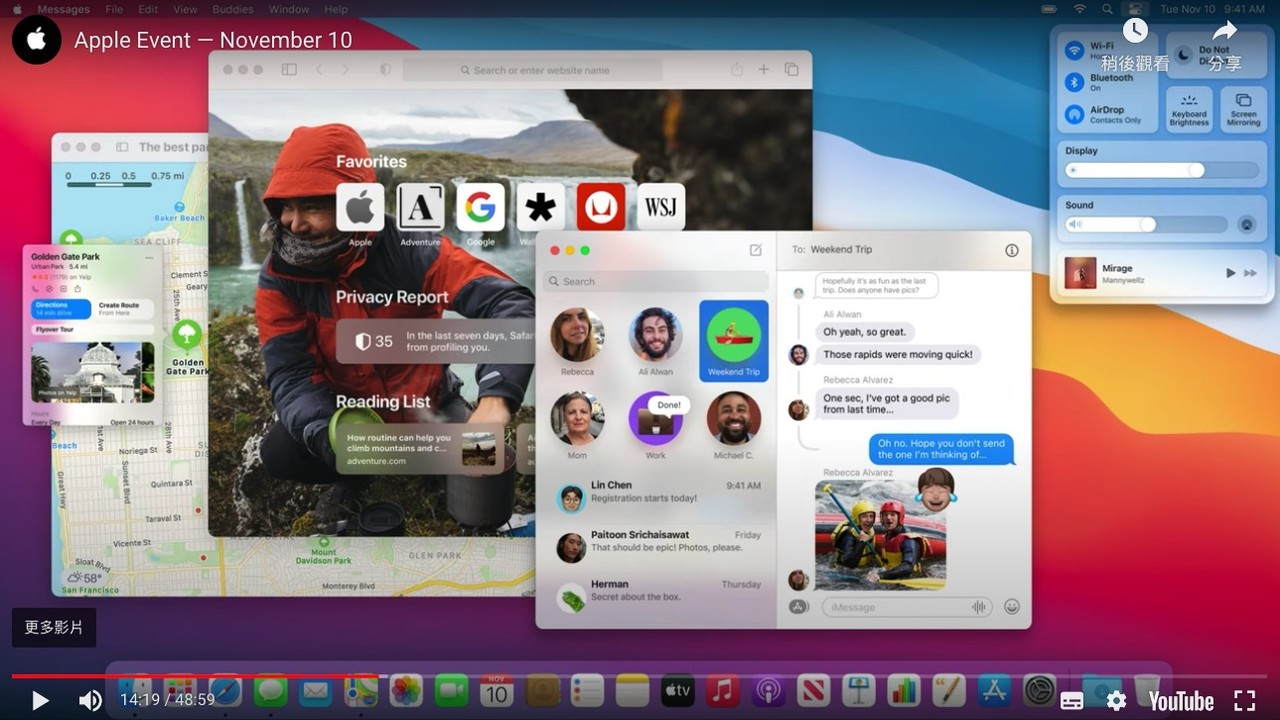Screen dimensions: 1280x720
Task: Click the Display brightness slider
Action: point(1161,170)
